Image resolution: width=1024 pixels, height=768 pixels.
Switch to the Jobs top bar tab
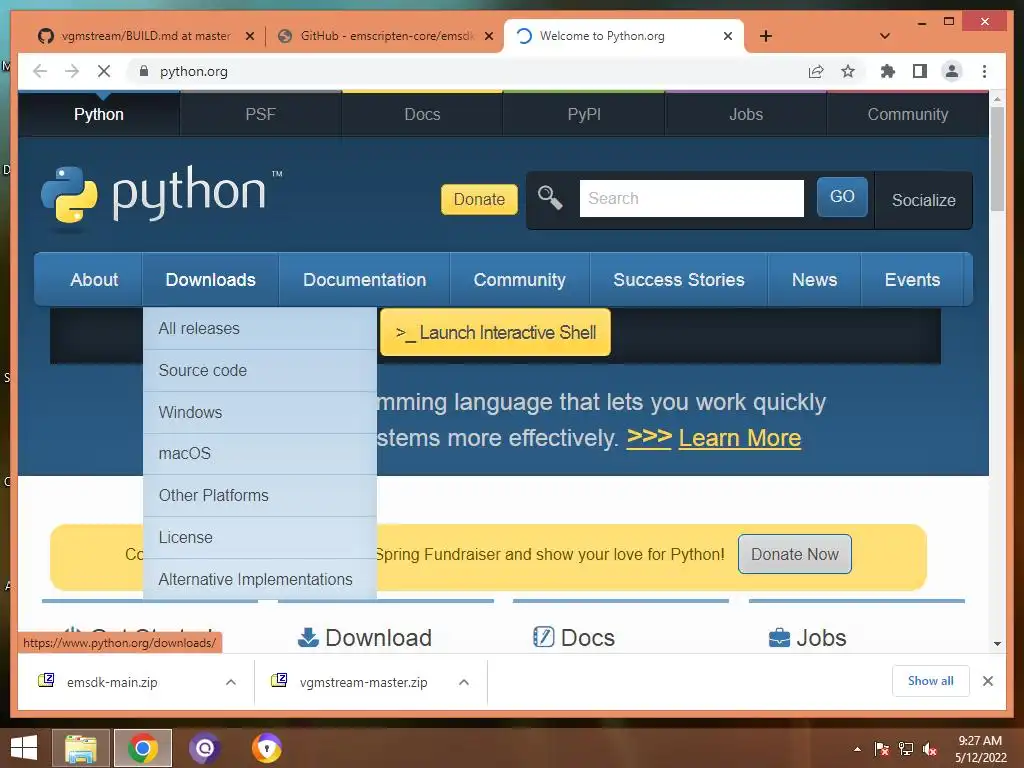pos(746,114)
